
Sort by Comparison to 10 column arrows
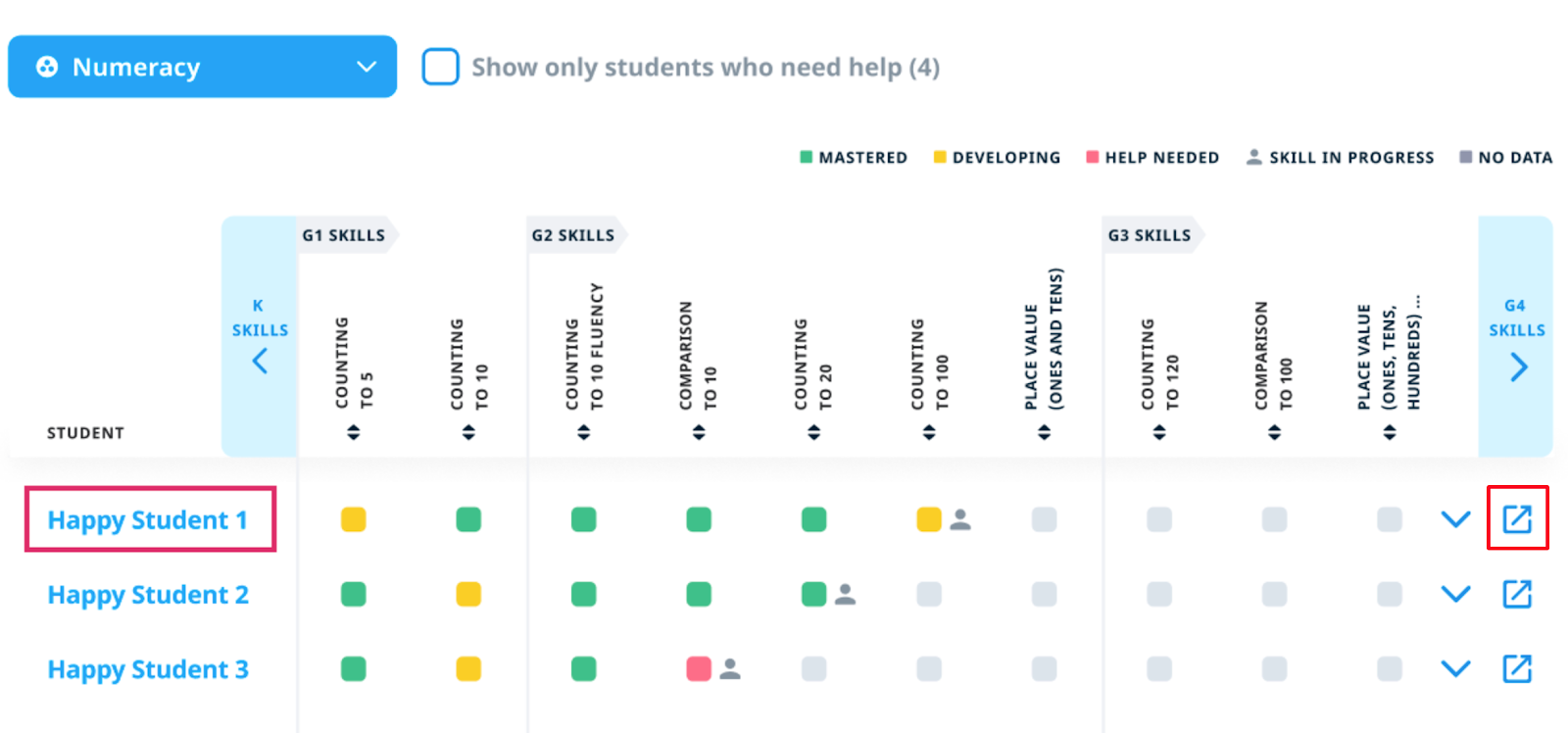[x=699, y=432]
